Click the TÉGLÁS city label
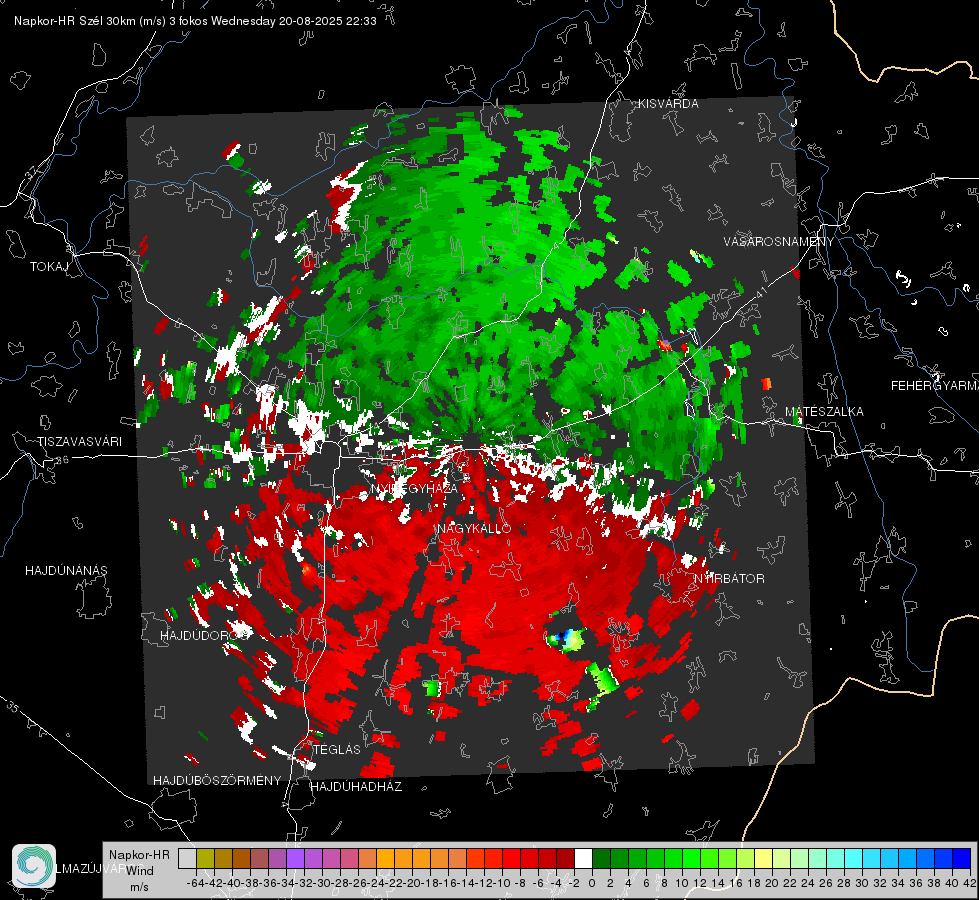 point(337,750)
